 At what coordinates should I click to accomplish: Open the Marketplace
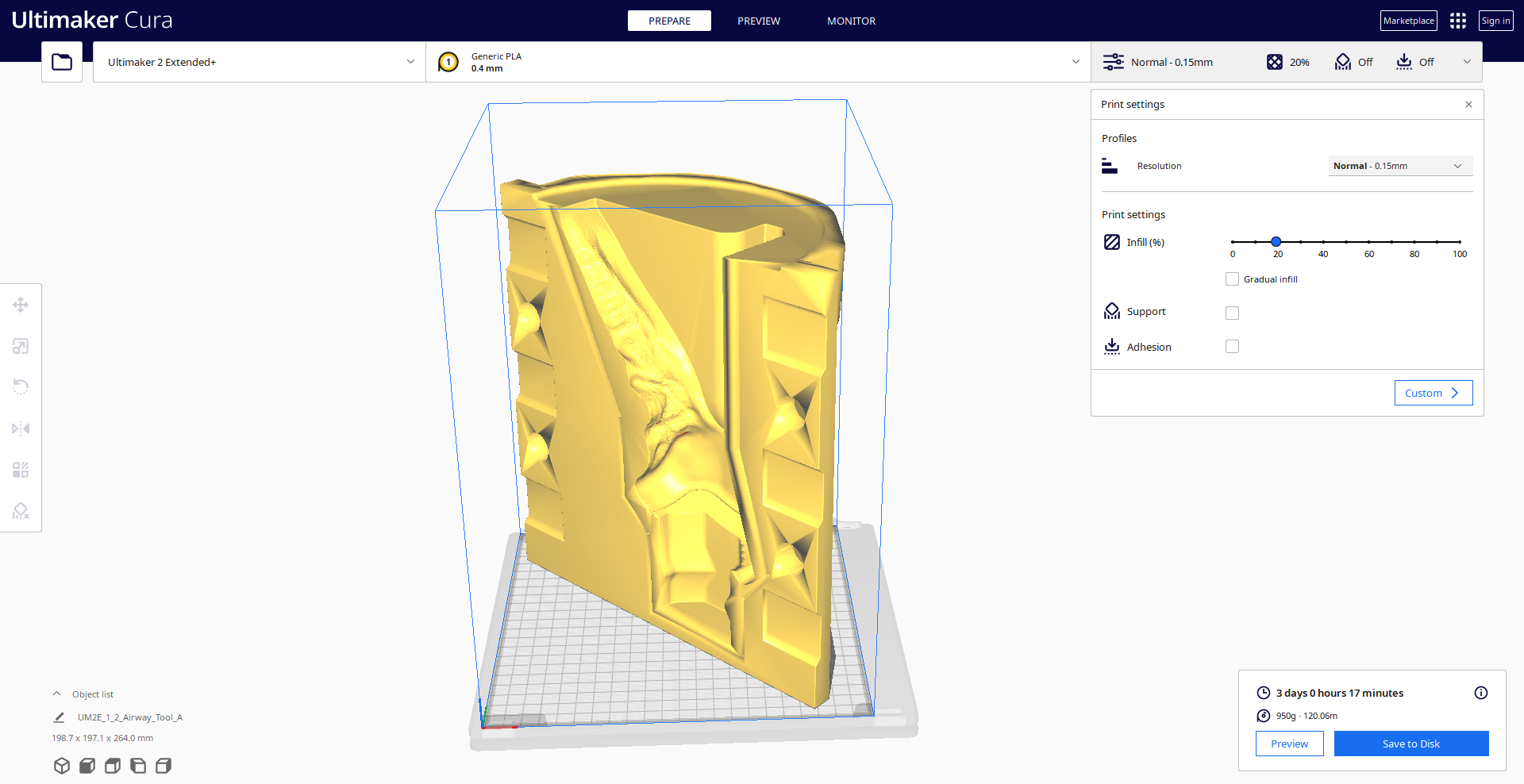1409,21
